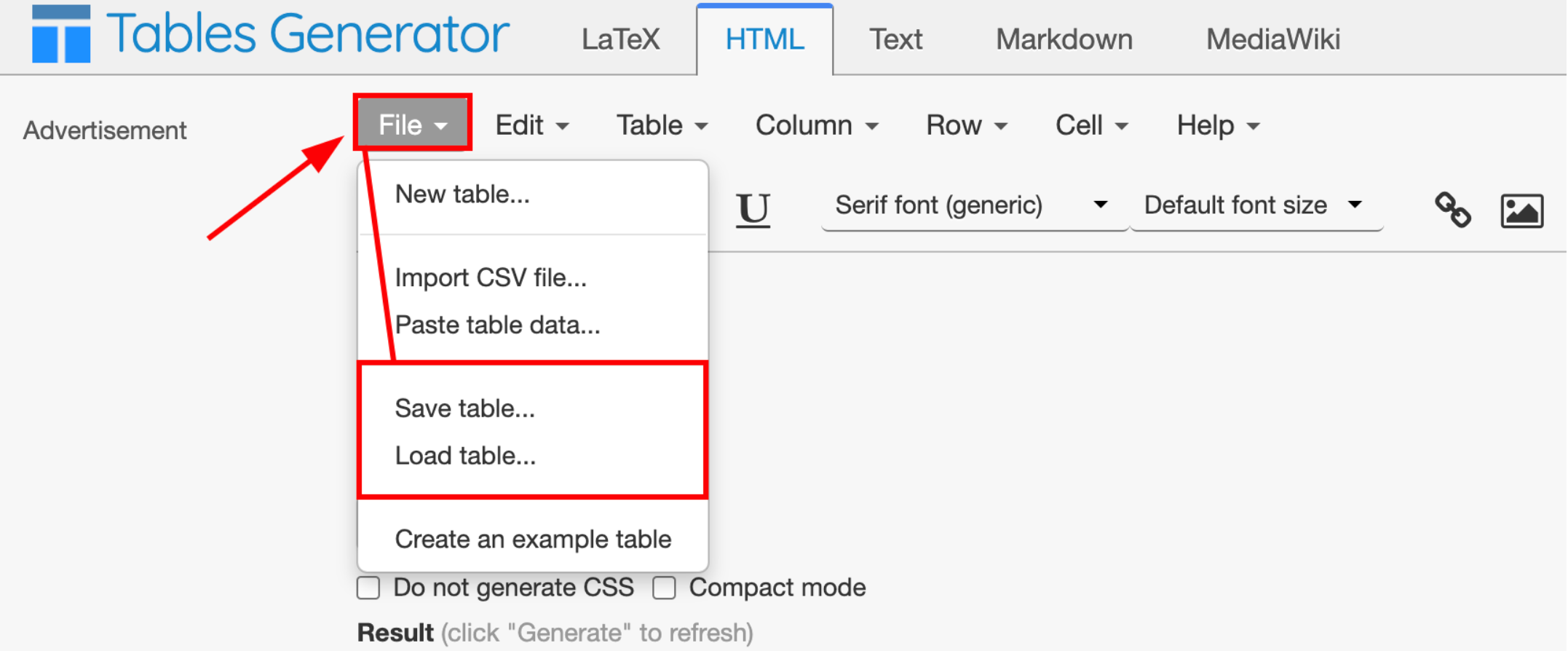Enable the Do not generate CSS checkbox
Screen dimensions: 1568x651
coord(368,588)
